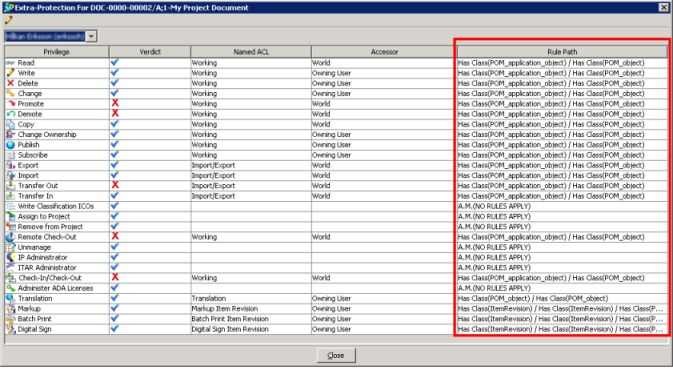Screen dimensions: 673x370
Task: Click the Delete privilege red X icon
Action: click(10, 83)
